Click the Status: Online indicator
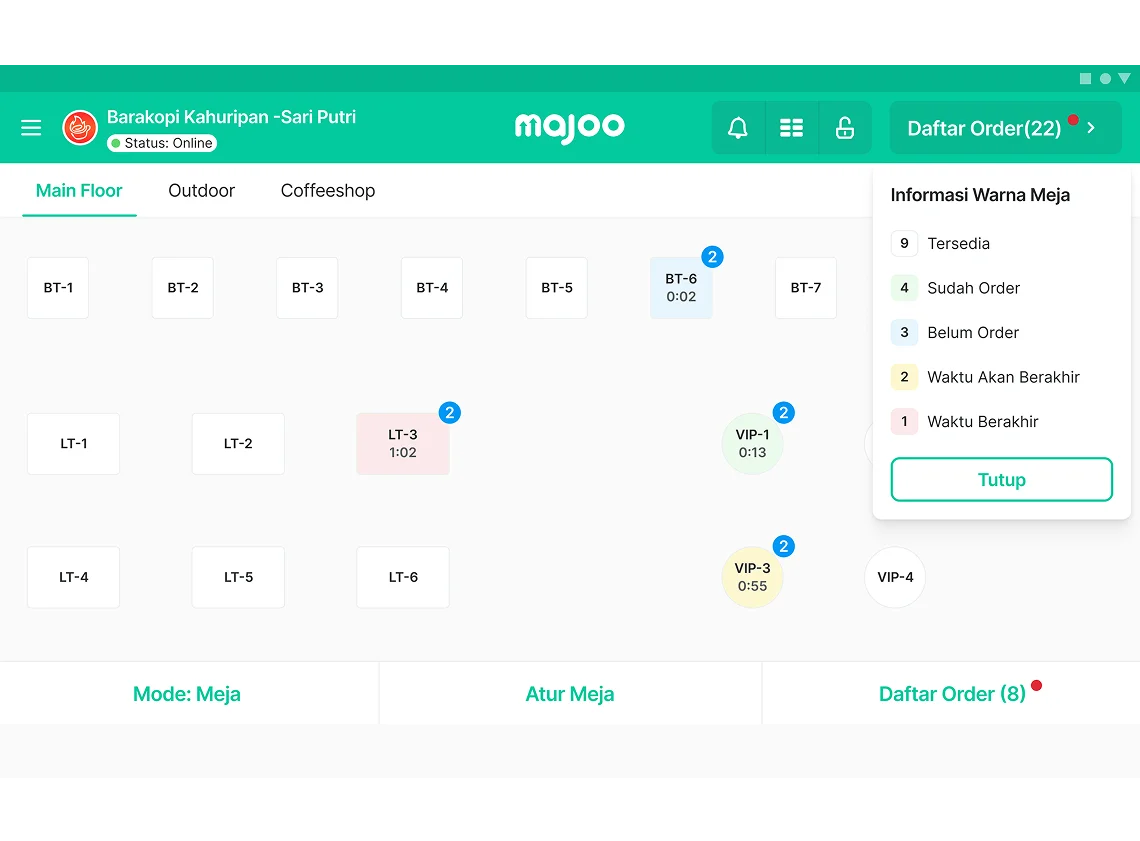The height and width of the screenshot is (841, 1140). click(x=162, y=143)
